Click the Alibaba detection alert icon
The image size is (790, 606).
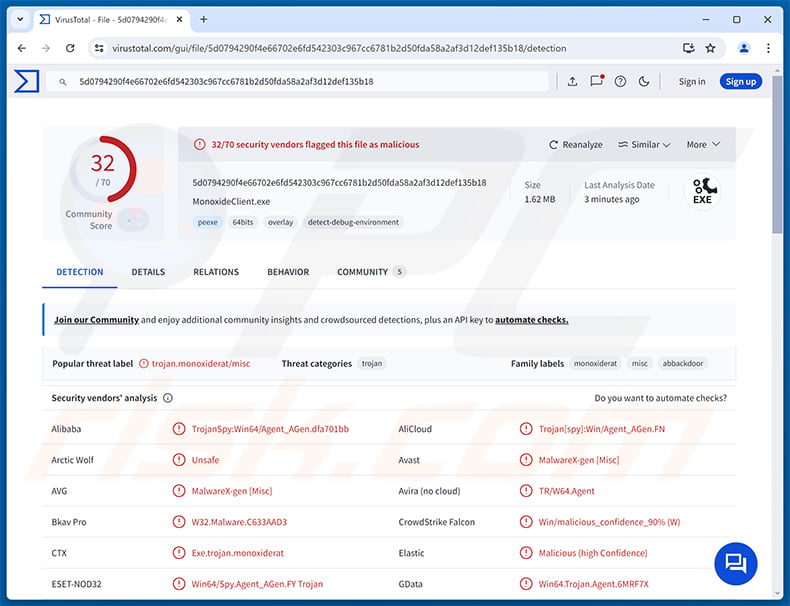coord(179,429)
